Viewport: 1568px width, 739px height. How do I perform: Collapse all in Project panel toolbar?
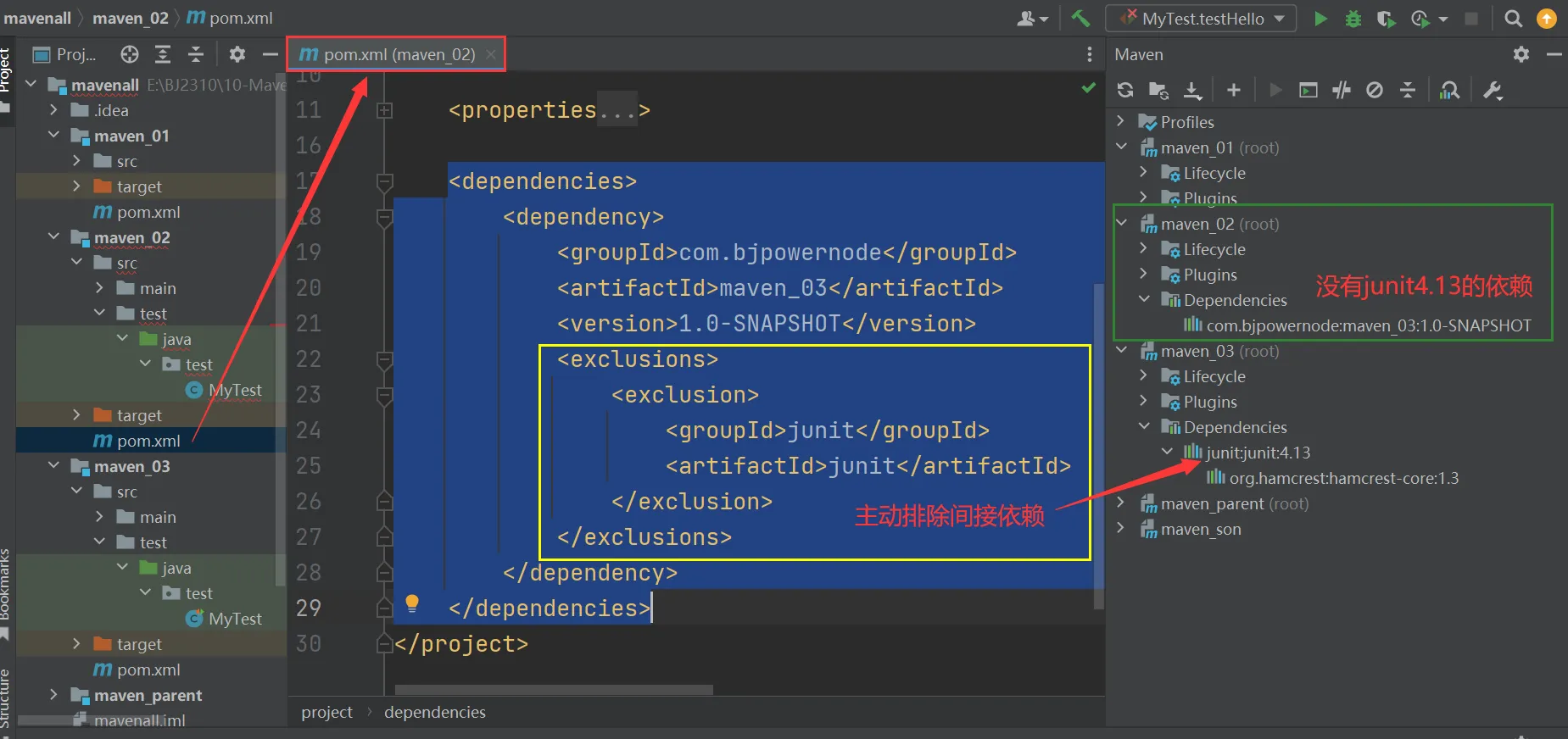pos(196,54)
